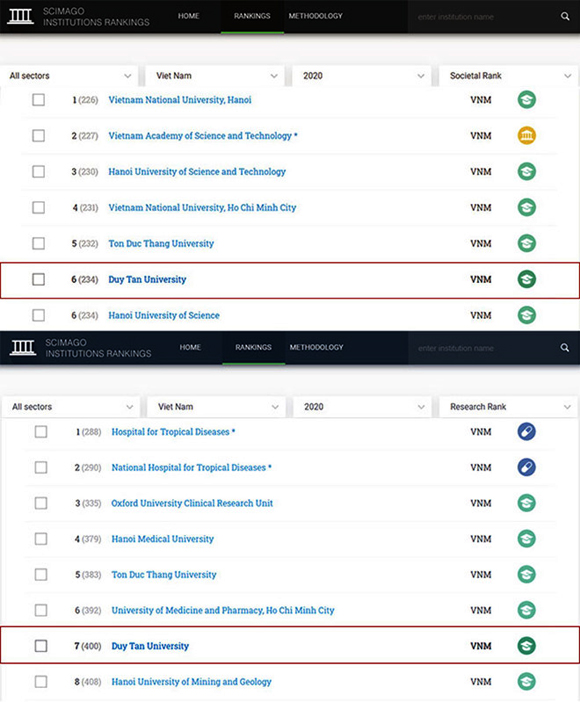Select the Oxford University Clinical Research Unit checkbox

point(41,503)
